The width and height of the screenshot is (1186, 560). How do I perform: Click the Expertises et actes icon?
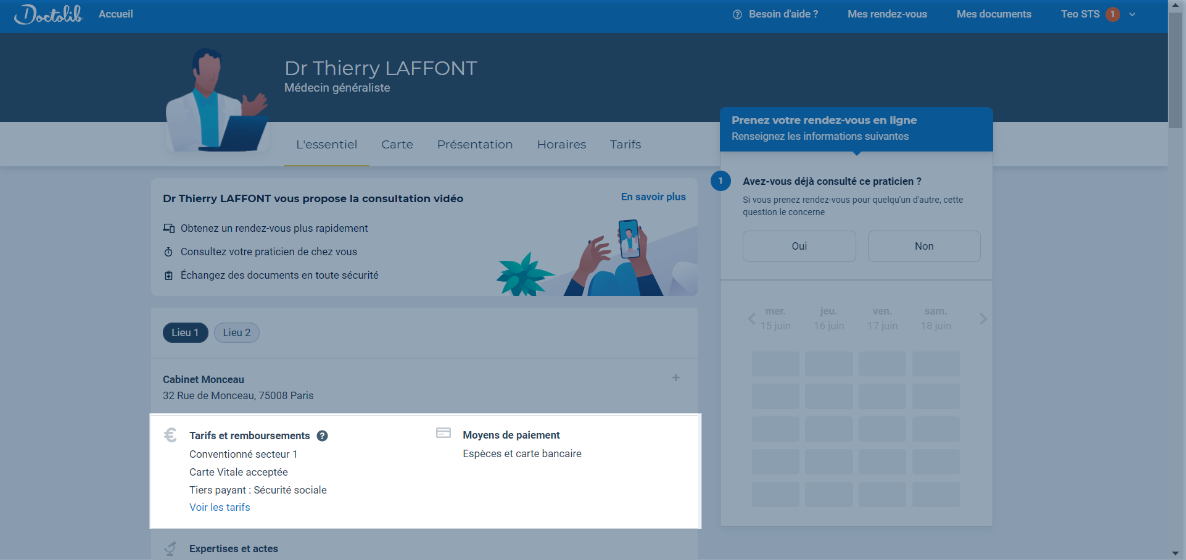(170, 548)
